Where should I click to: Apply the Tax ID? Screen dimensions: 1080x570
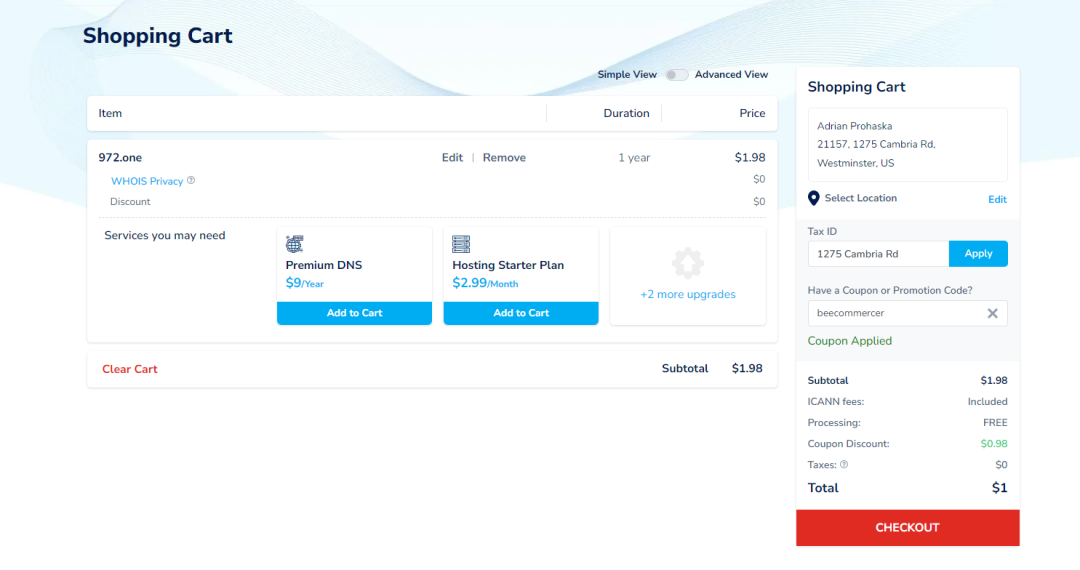coord(977,254)
